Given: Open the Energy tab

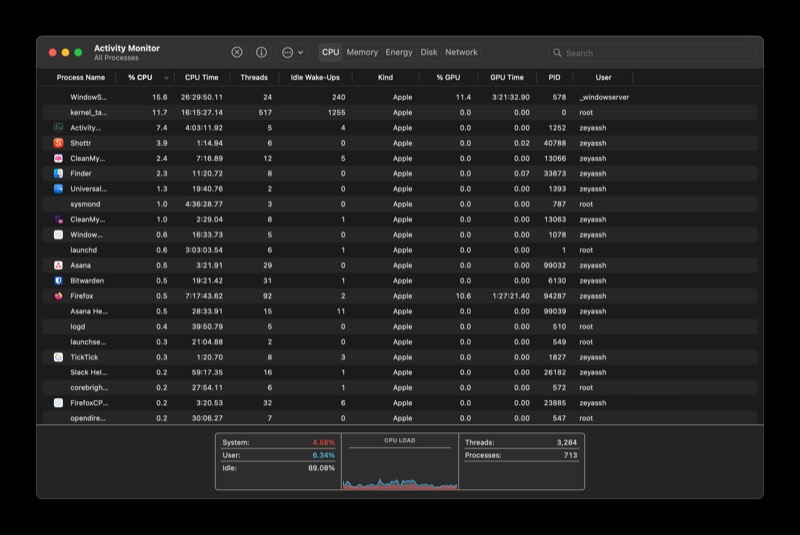Looking at the screenshot, I should pos(398,52).
